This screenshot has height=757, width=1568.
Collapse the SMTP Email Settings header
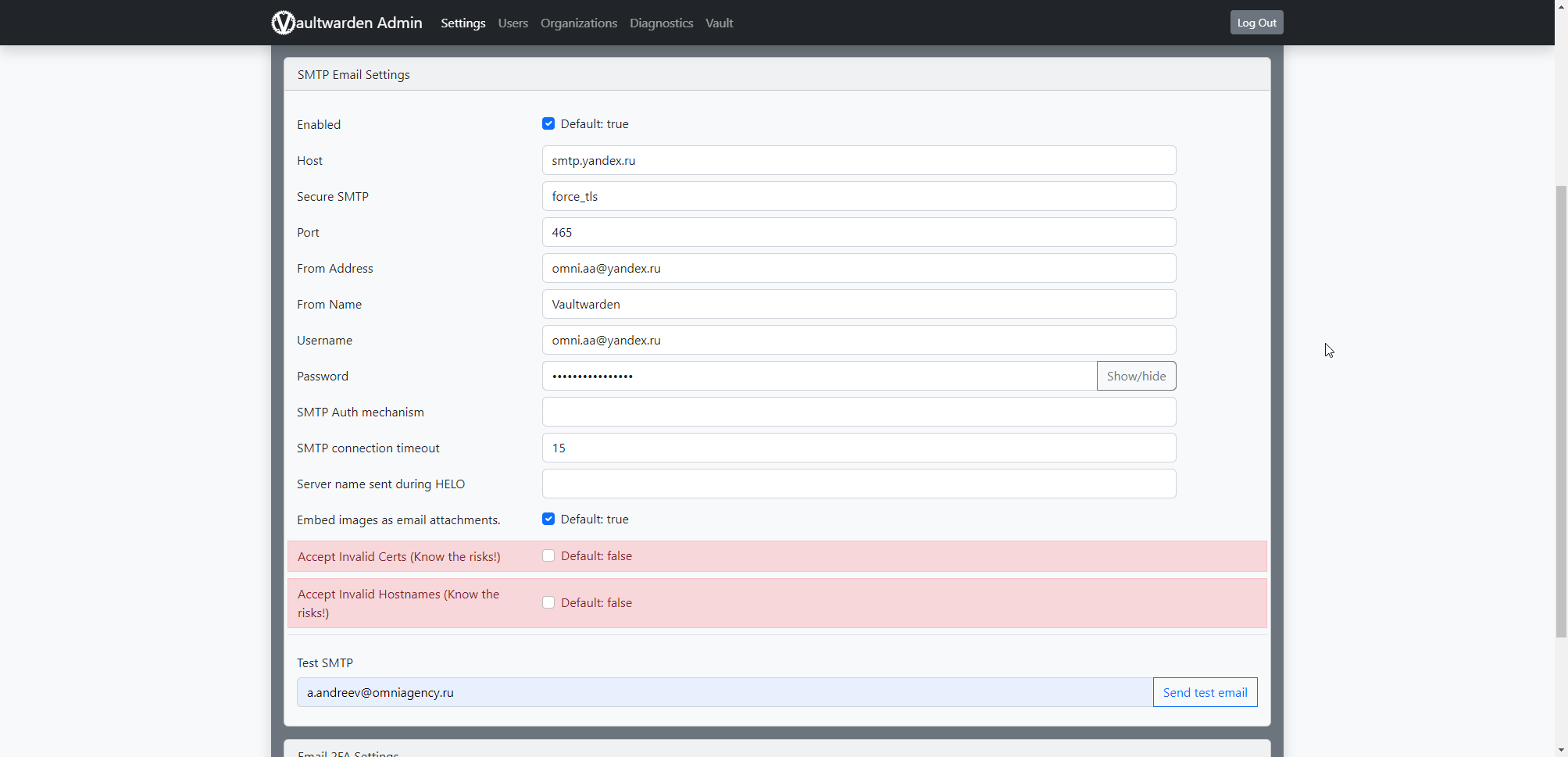pos(777,74)
